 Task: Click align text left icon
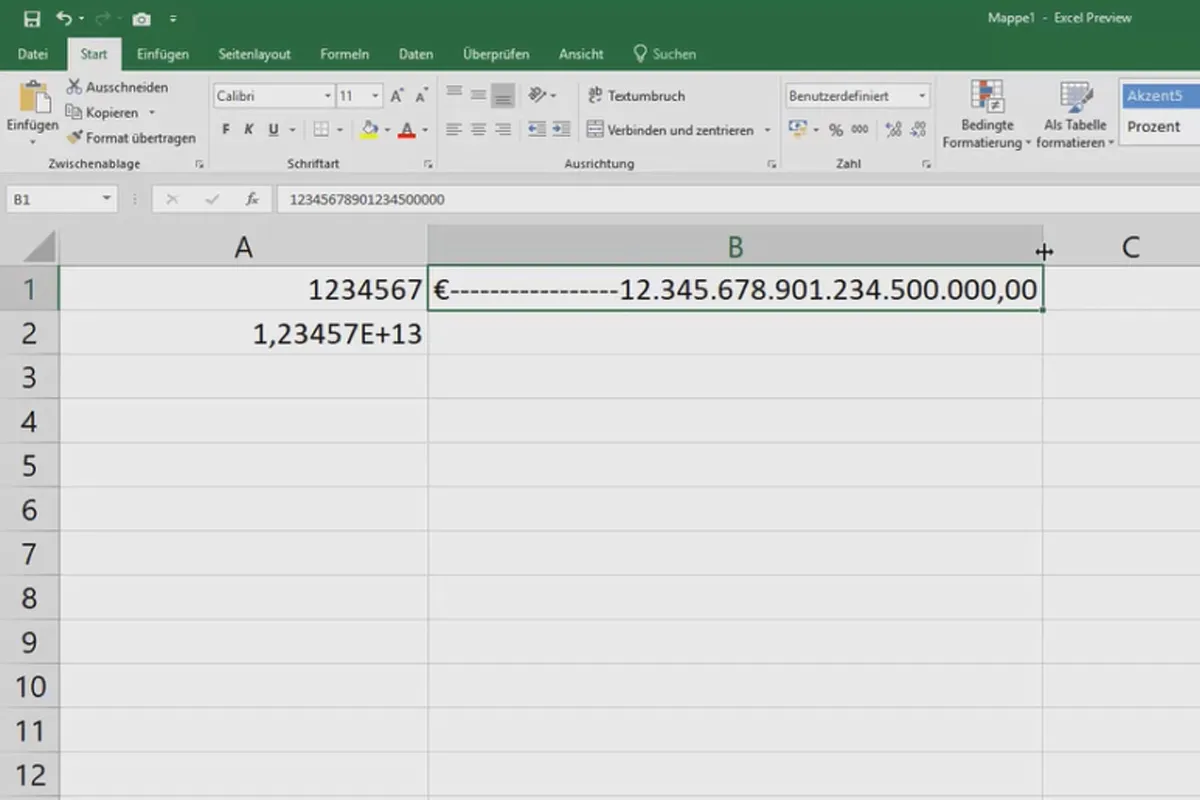(x=454, y=130)
